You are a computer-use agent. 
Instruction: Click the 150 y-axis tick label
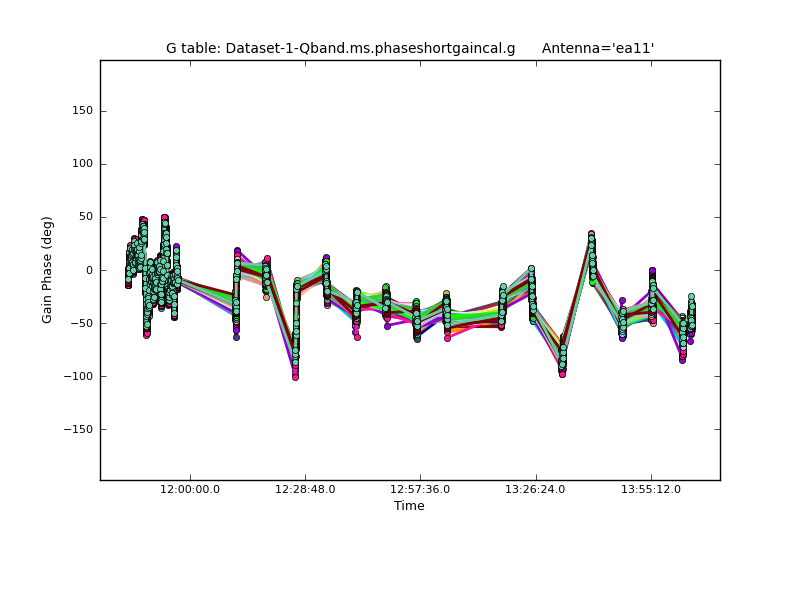pyautogui.click(x=81, y=111)
